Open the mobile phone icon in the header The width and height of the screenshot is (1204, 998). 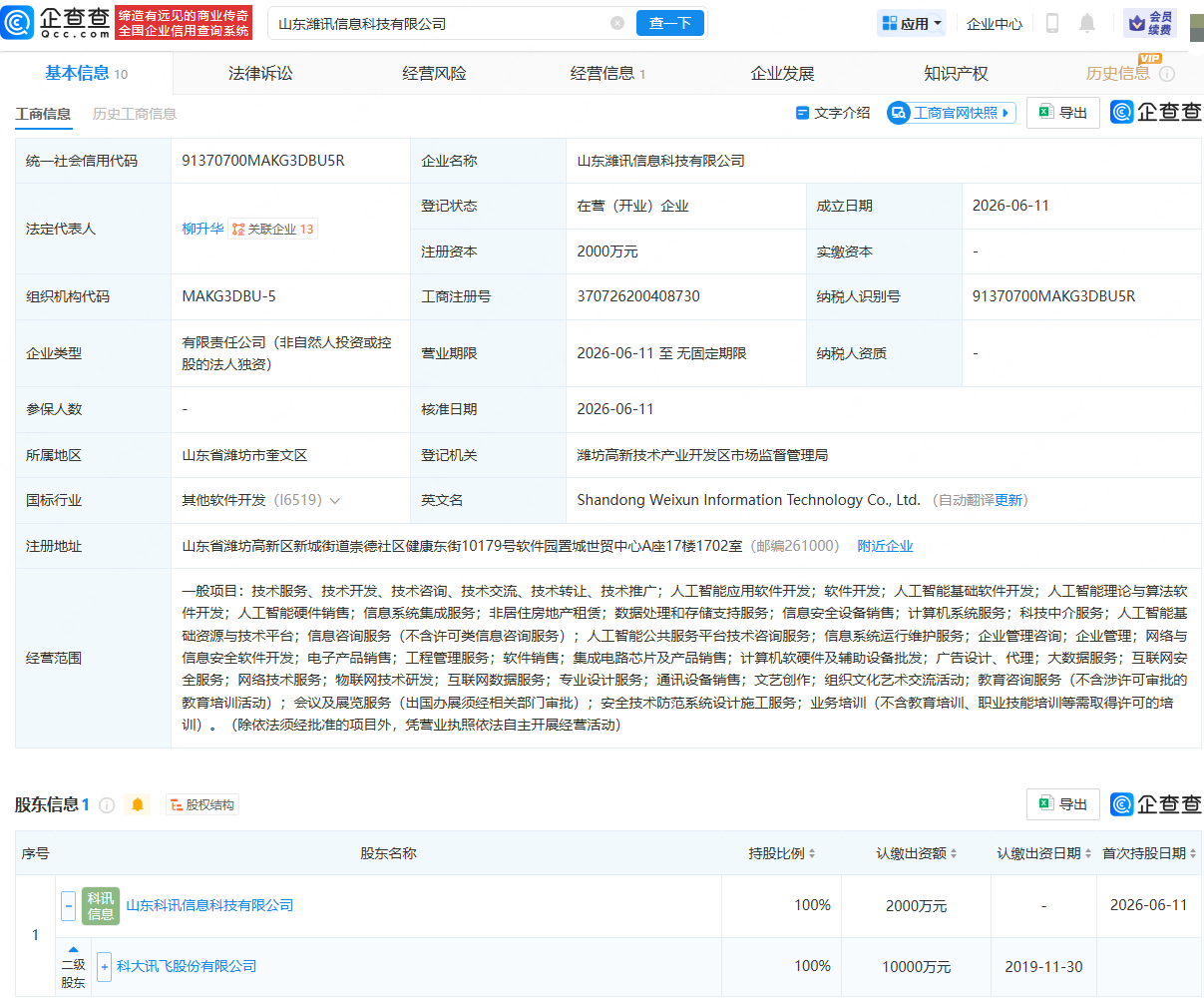[1051, 23]
